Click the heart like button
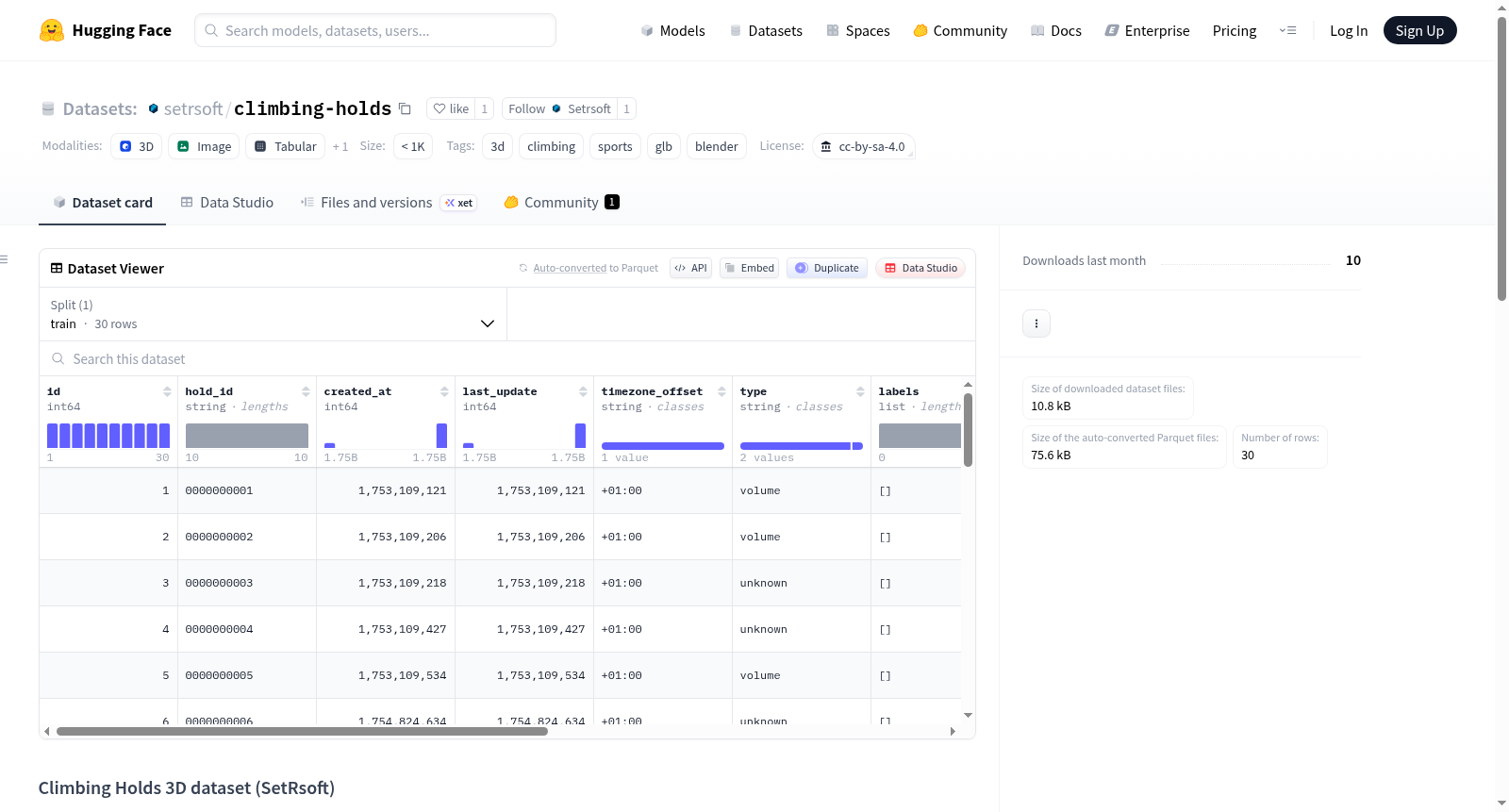This screenshot has width=1509, height=812. coord(451,108)
